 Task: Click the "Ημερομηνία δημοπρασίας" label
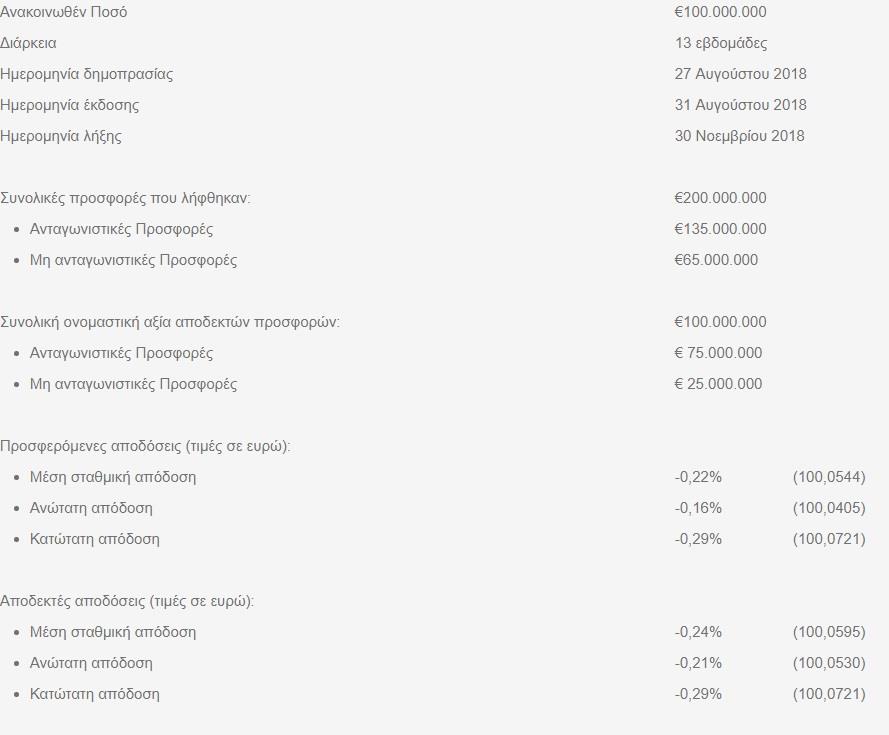(x=87, y=74)
